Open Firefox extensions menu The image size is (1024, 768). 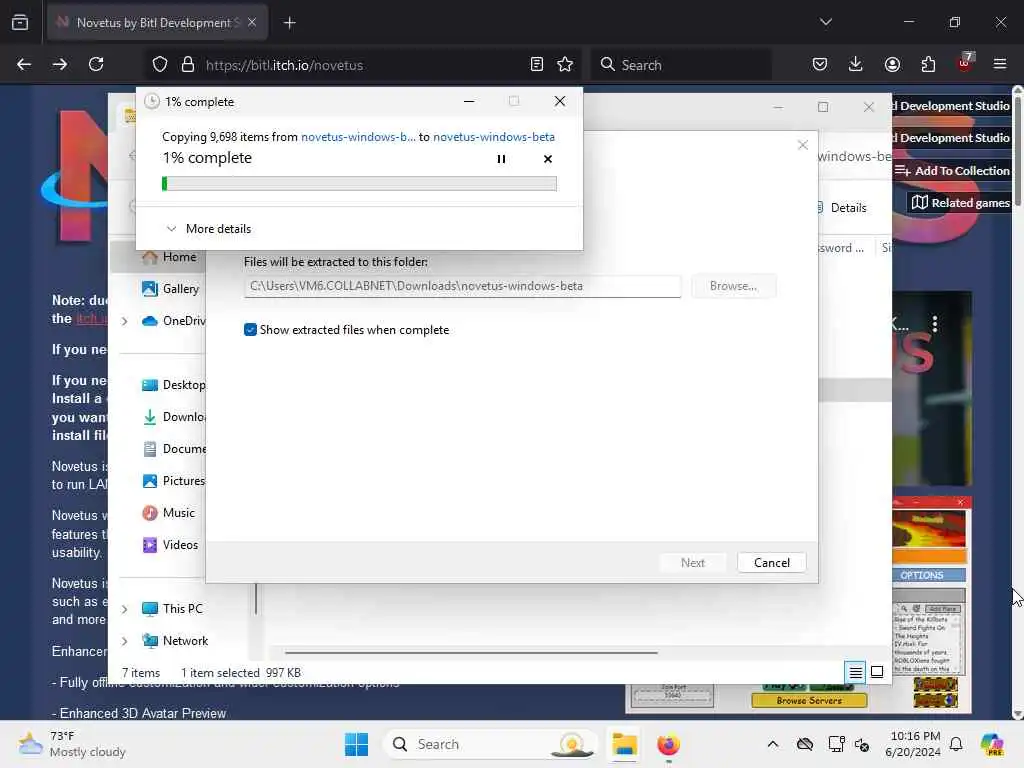[928, 64]
